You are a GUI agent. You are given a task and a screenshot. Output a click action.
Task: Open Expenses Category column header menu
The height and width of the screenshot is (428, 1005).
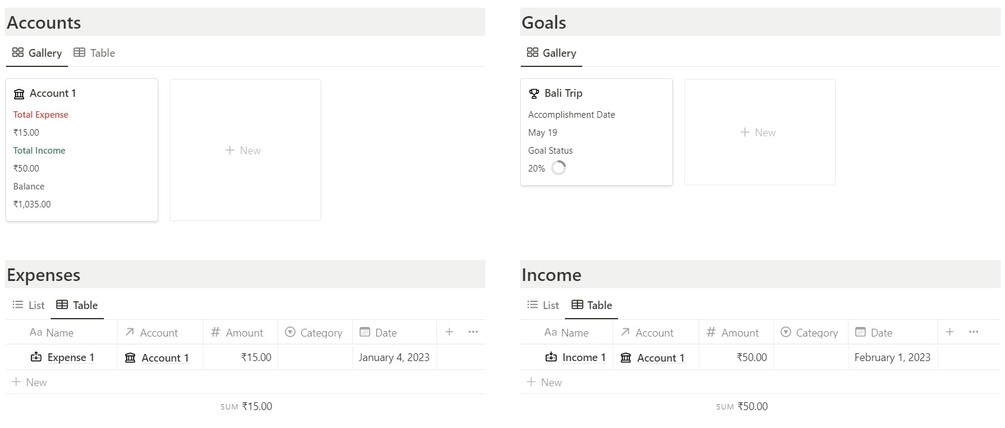(313, 333)
